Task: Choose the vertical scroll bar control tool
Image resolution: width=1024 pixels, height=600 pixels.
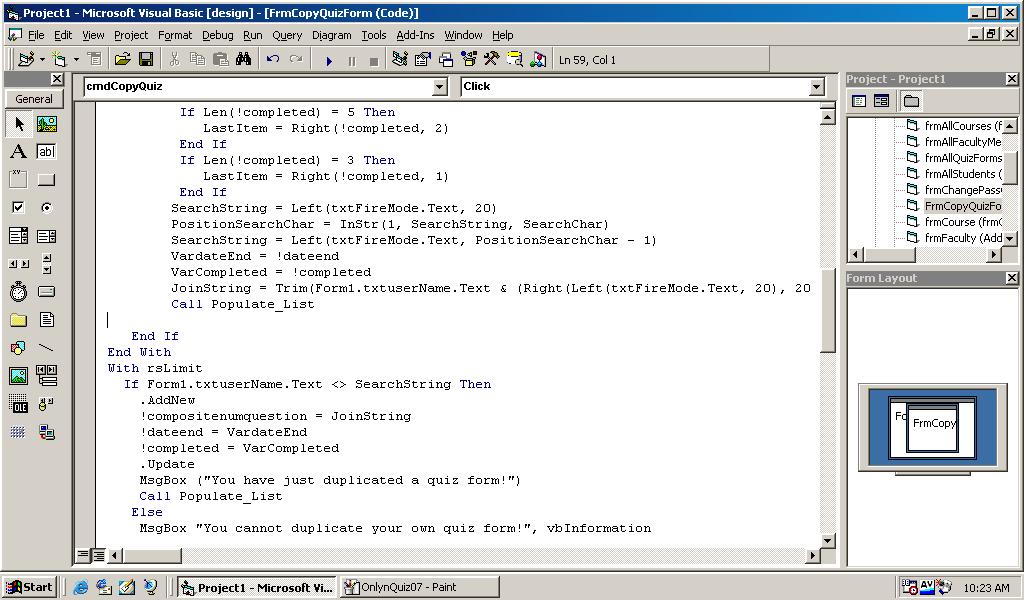Action: [x=46, y=264]
